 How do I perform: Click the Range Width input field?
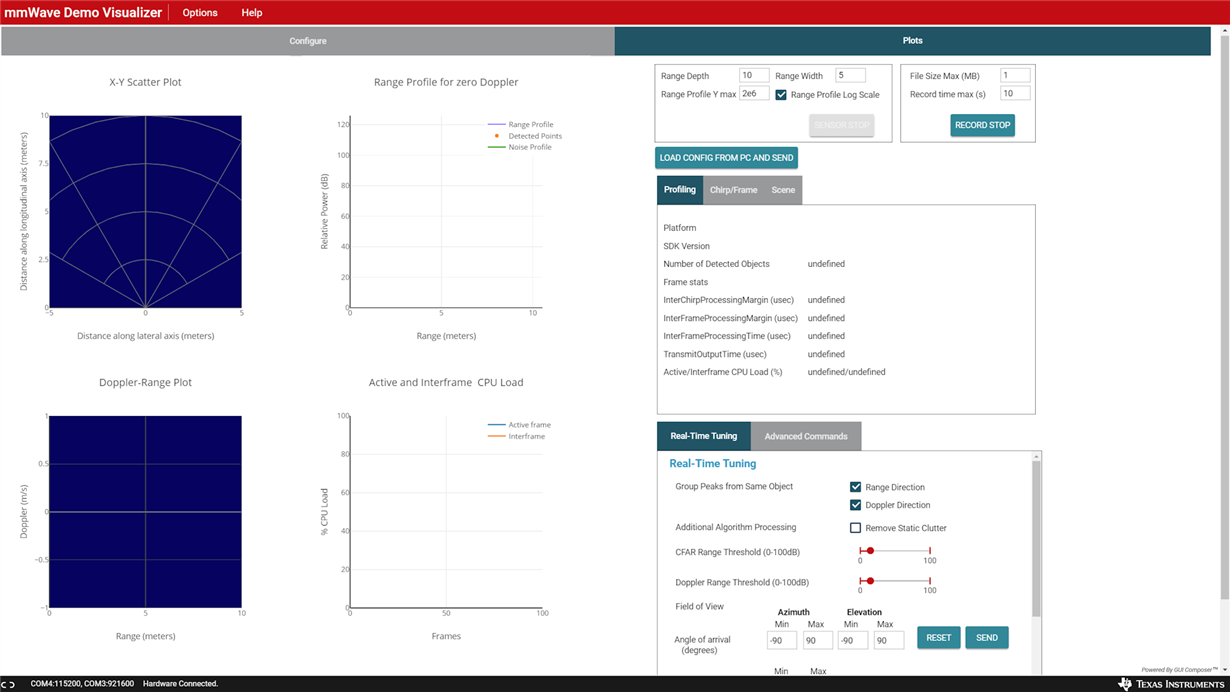(850, 76)
